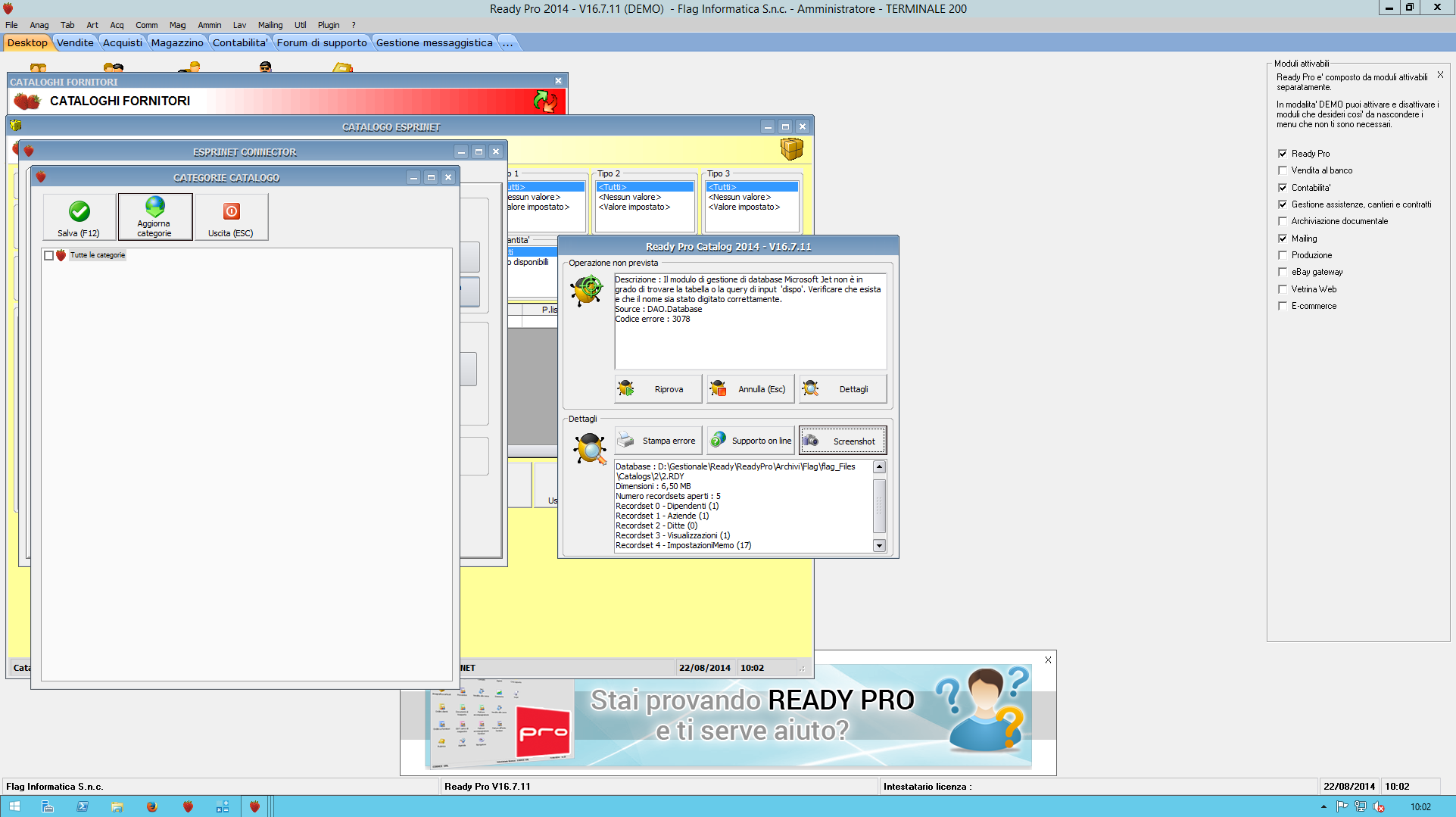Toggle Gestione assistenze, cantieri e contratti

[x=1283, y=204]
